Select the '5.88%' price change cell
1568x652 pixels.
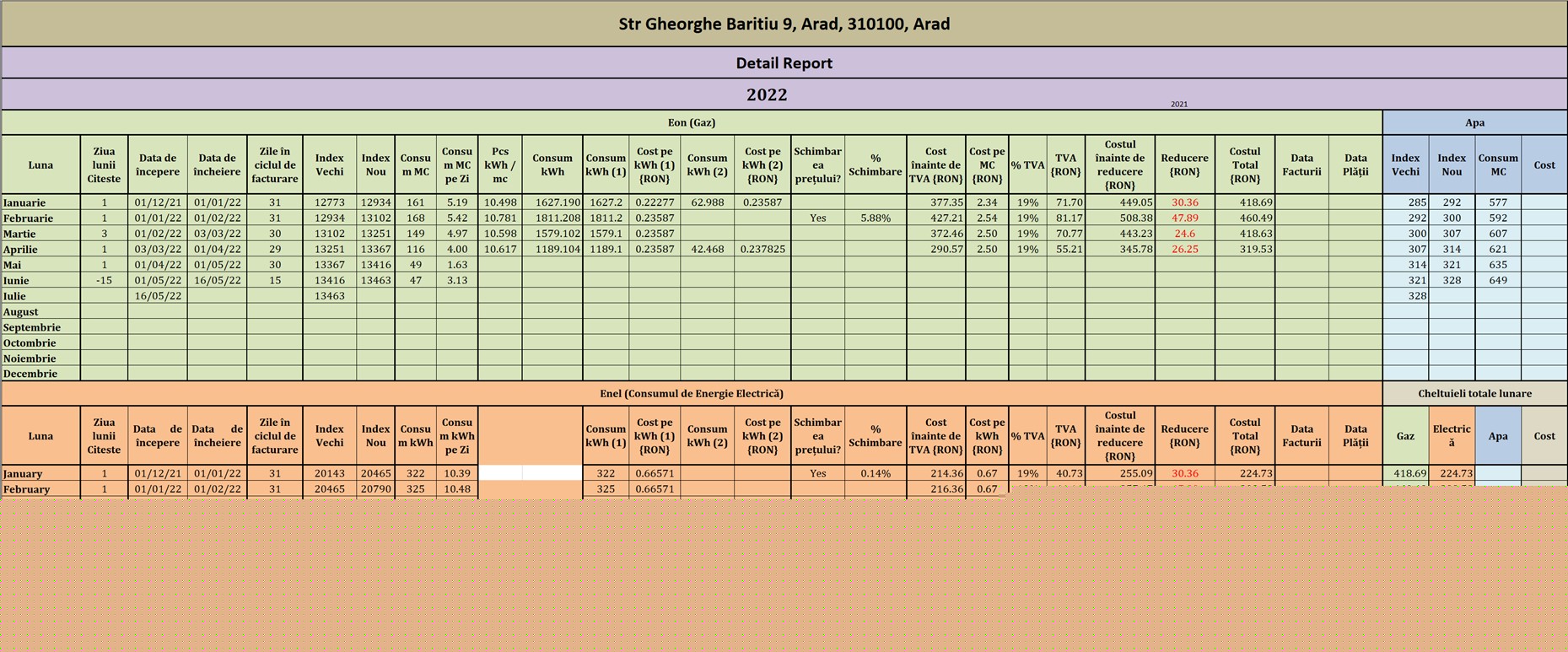point(876,218)
